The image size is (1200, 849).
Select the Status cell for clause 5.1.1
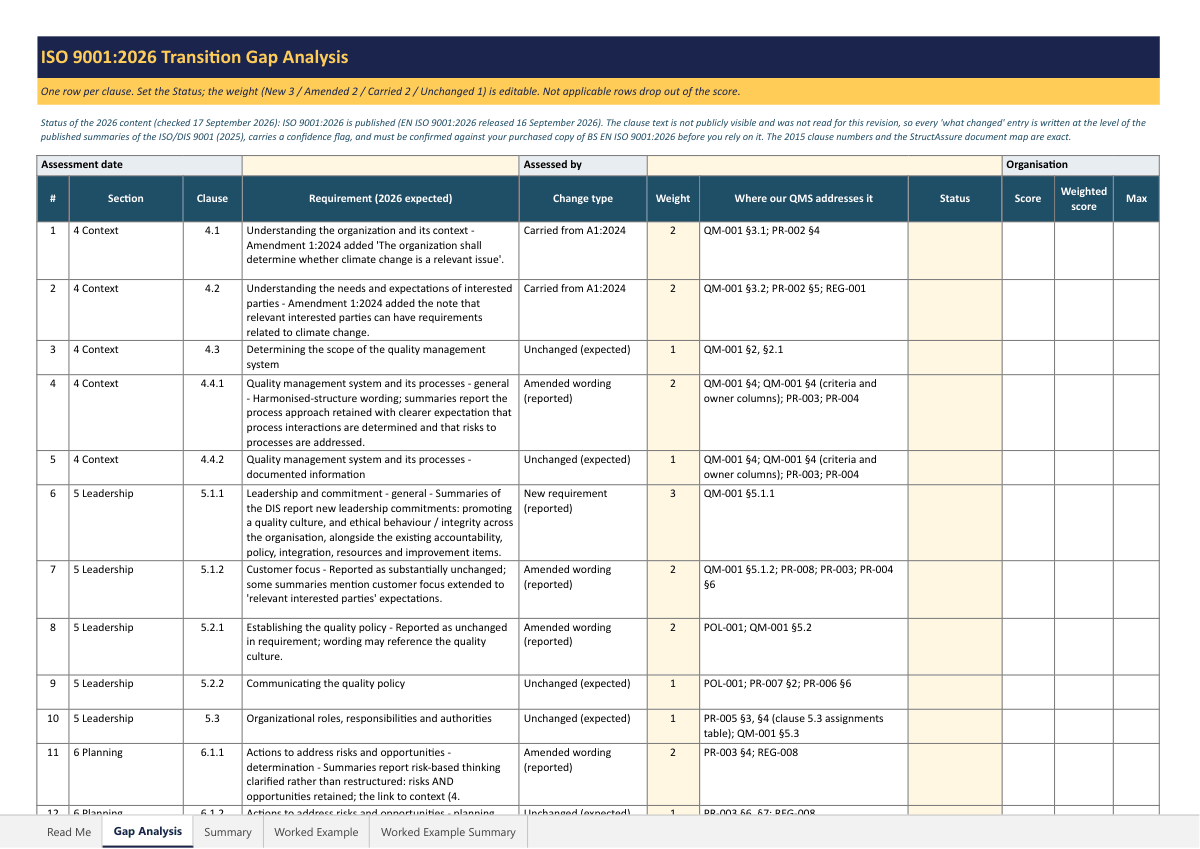pos(955,522)
